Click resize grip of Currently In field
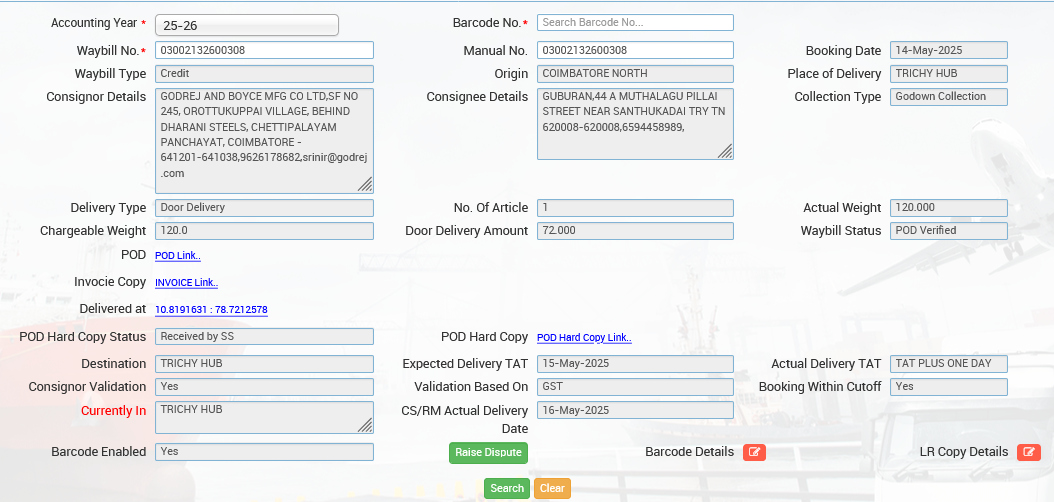This screenshot has height=502, width=1054. coord(365,425)
